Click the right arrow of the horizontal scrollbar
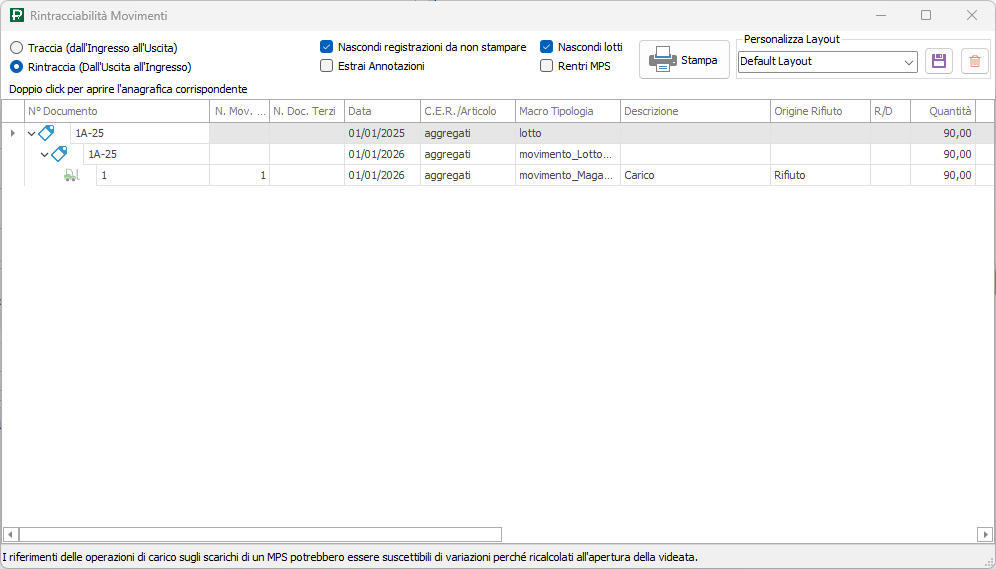Image resolution: width=996 pixels, height=569 pixels. [x=984, y=534]
